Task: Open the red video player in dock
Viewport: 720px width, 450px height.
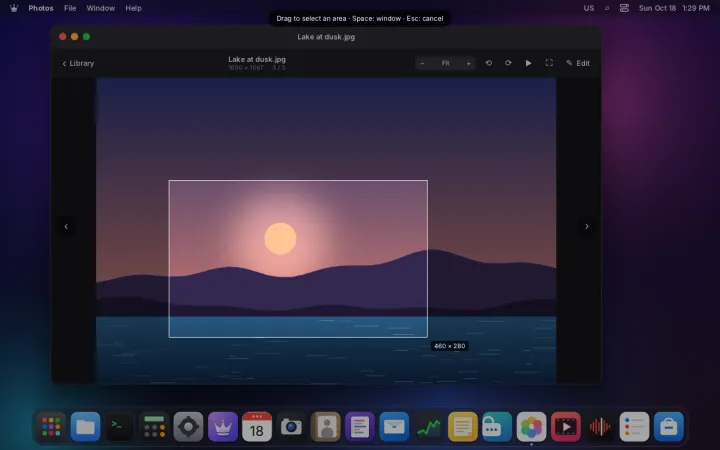Action: click(x=565, y=427)
